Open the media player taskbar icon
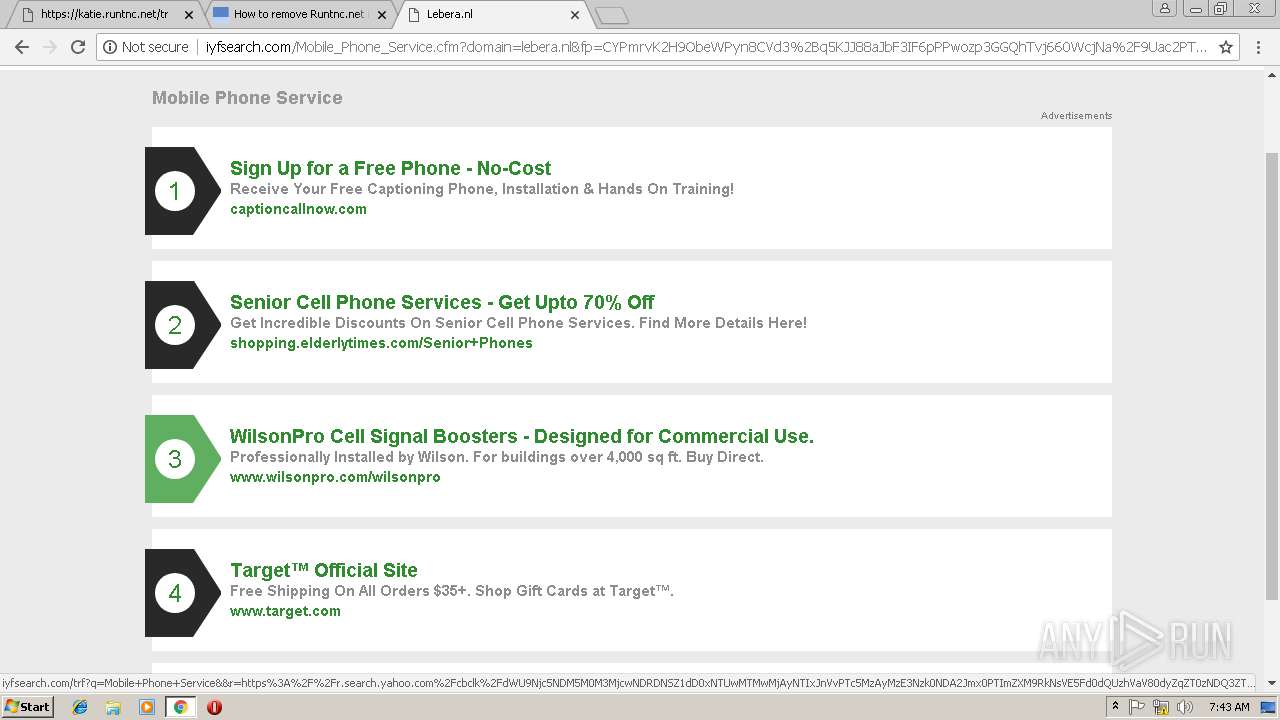This screenshot has height=720, width=1280. 147,707
